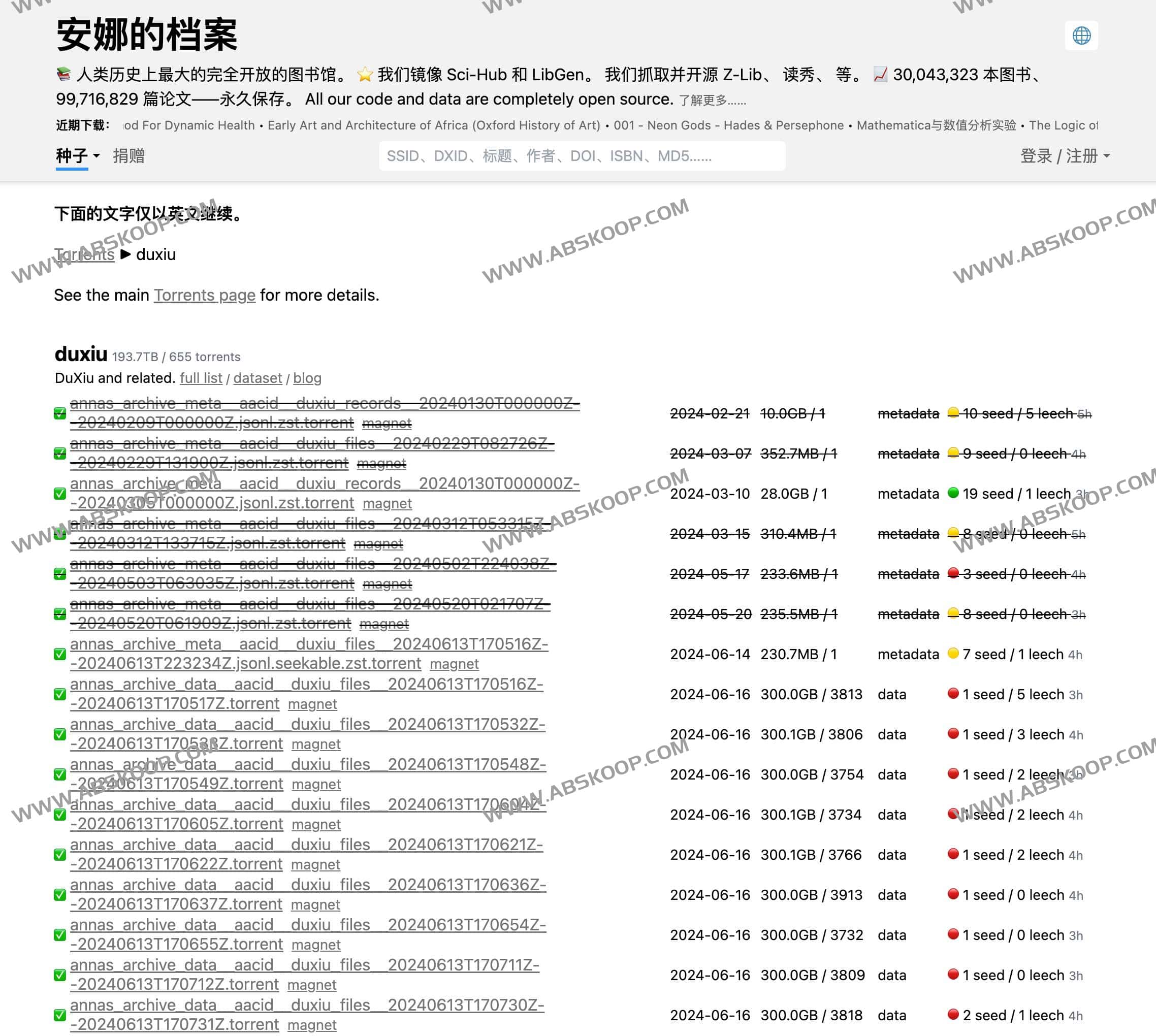Open the Torrents breadcrumb link above duxiu

84,254
